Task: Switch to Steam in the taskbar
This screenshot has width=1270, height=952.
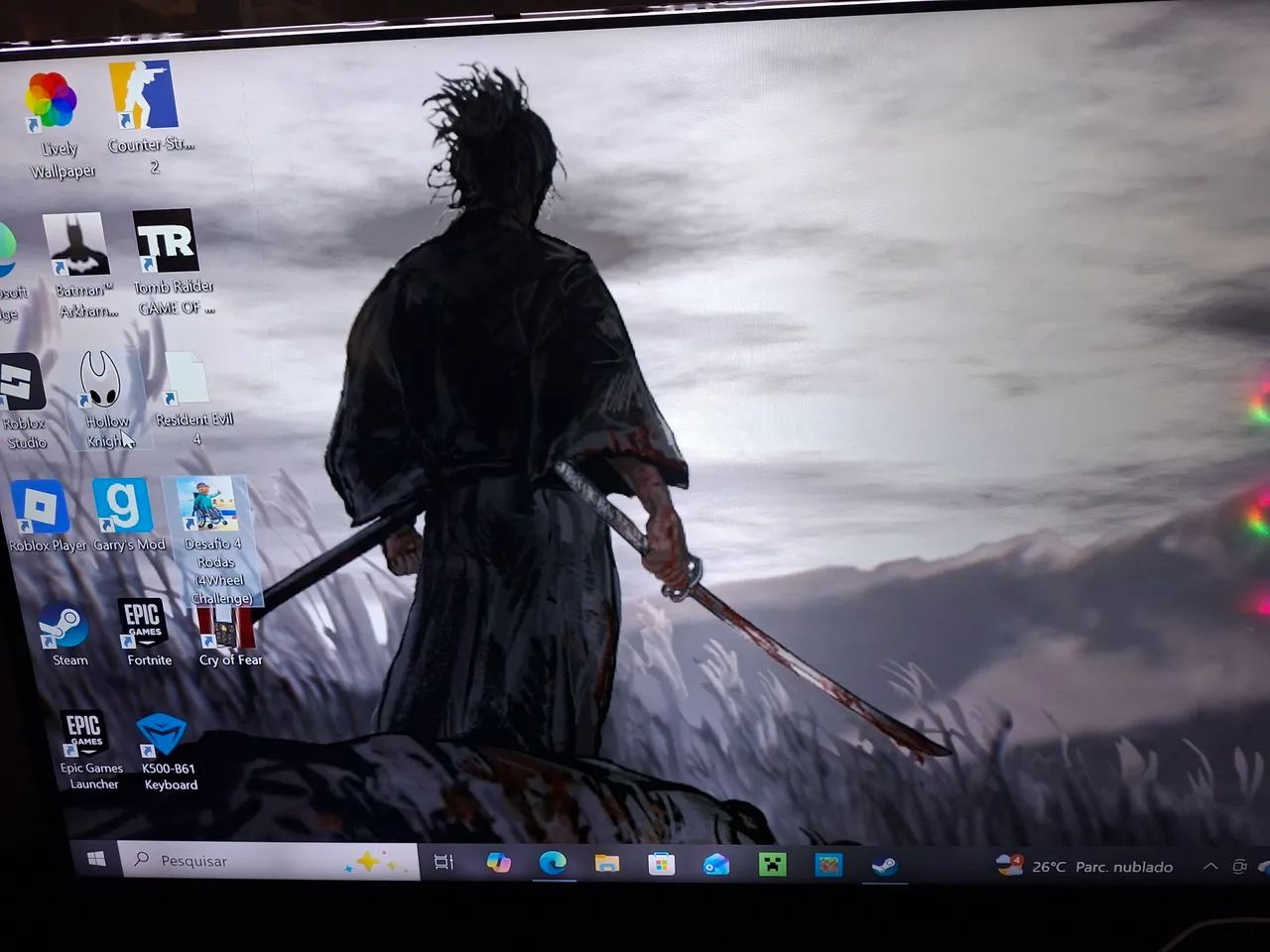Action: (x=884, y=867)
